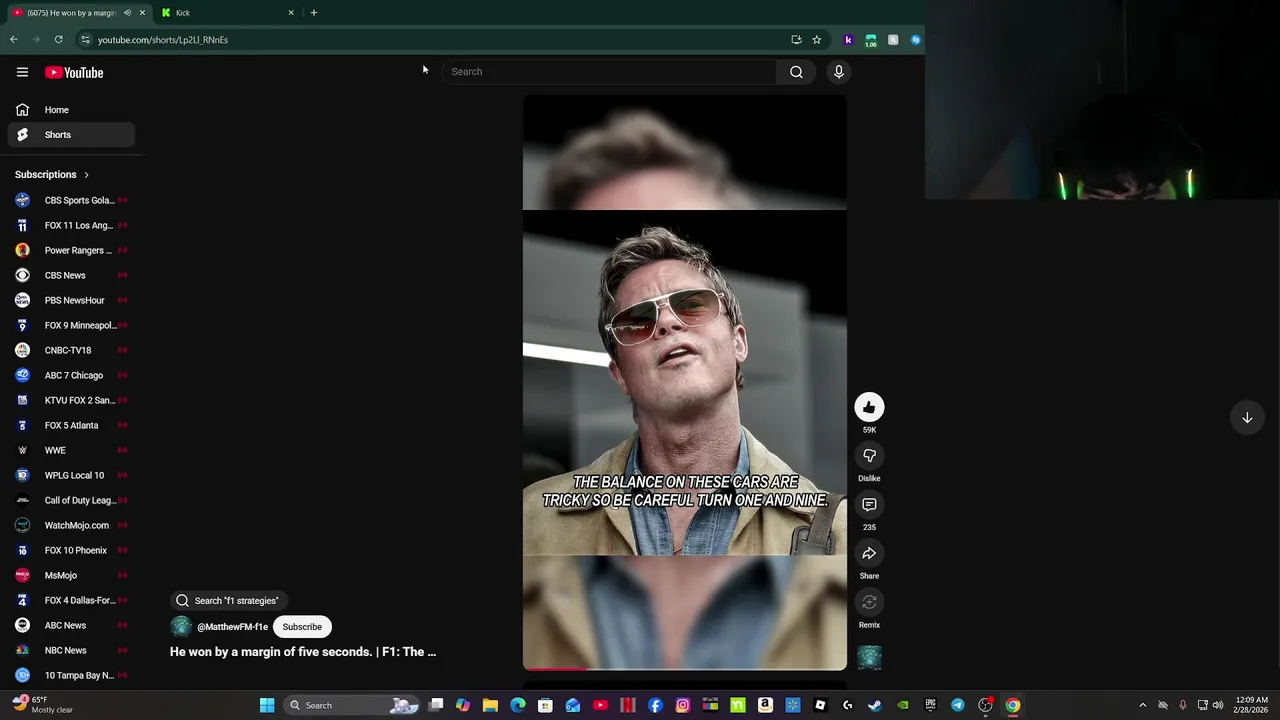
Task: Expand the Subscriptions section chevron
Action: (86, 175)
